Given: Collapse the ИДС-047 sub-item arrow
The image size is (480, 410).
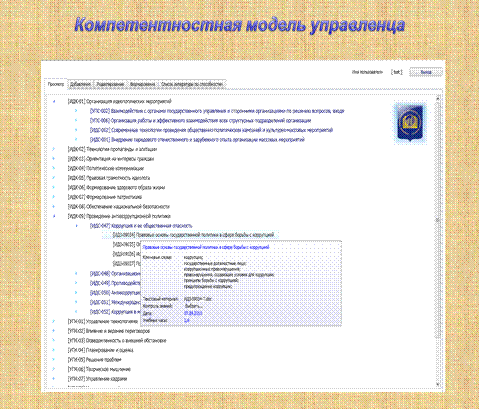Looking at the screenshot, I should (76, 226).
